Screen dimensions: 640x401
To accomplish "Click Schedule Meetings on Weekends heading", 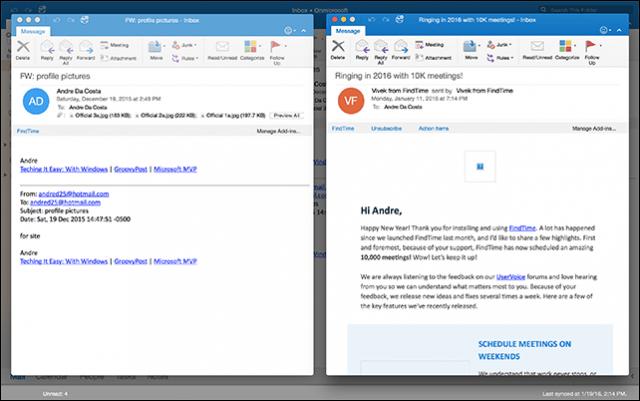I will [524, 350].
